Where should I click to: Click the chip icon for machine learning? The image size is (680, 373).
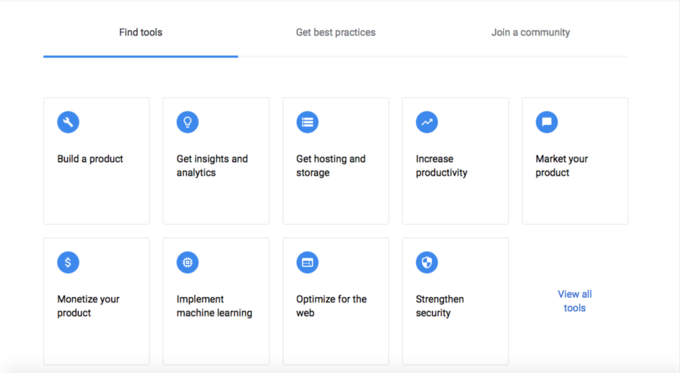pos(187,262)
